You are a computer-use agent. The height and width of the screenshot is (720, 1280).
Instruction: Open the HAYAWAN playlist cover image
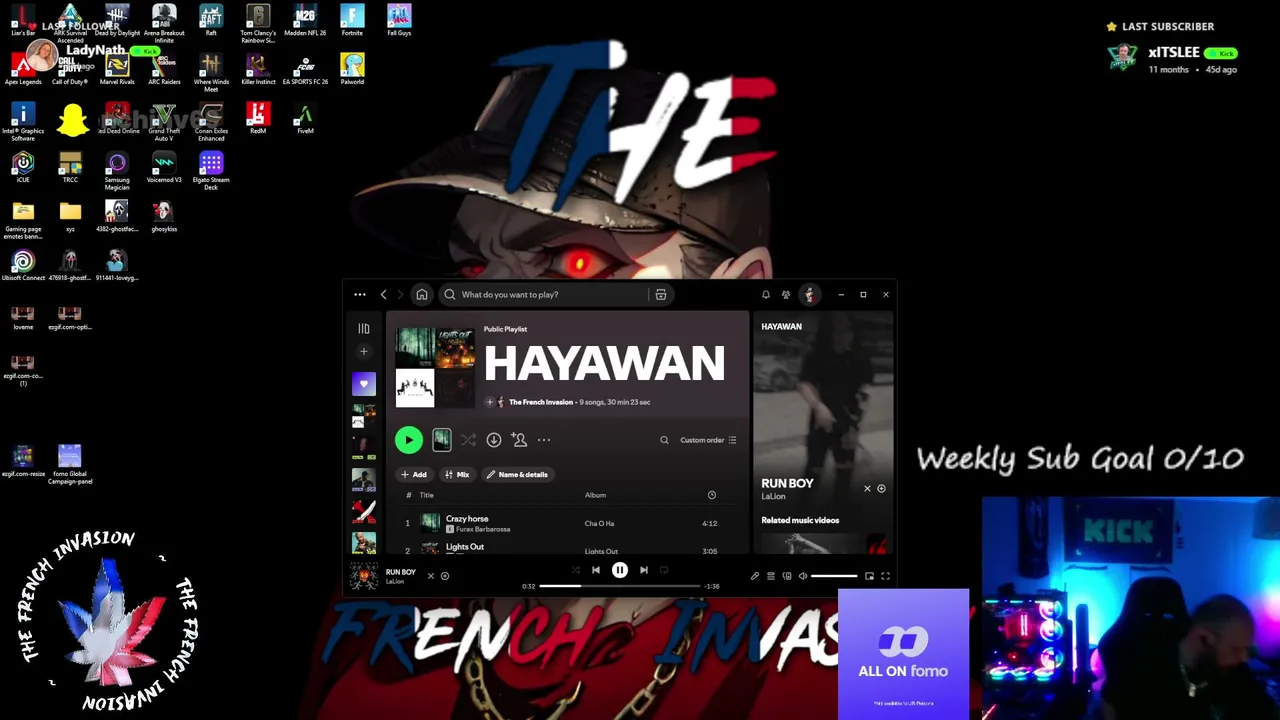coord(435,367)
